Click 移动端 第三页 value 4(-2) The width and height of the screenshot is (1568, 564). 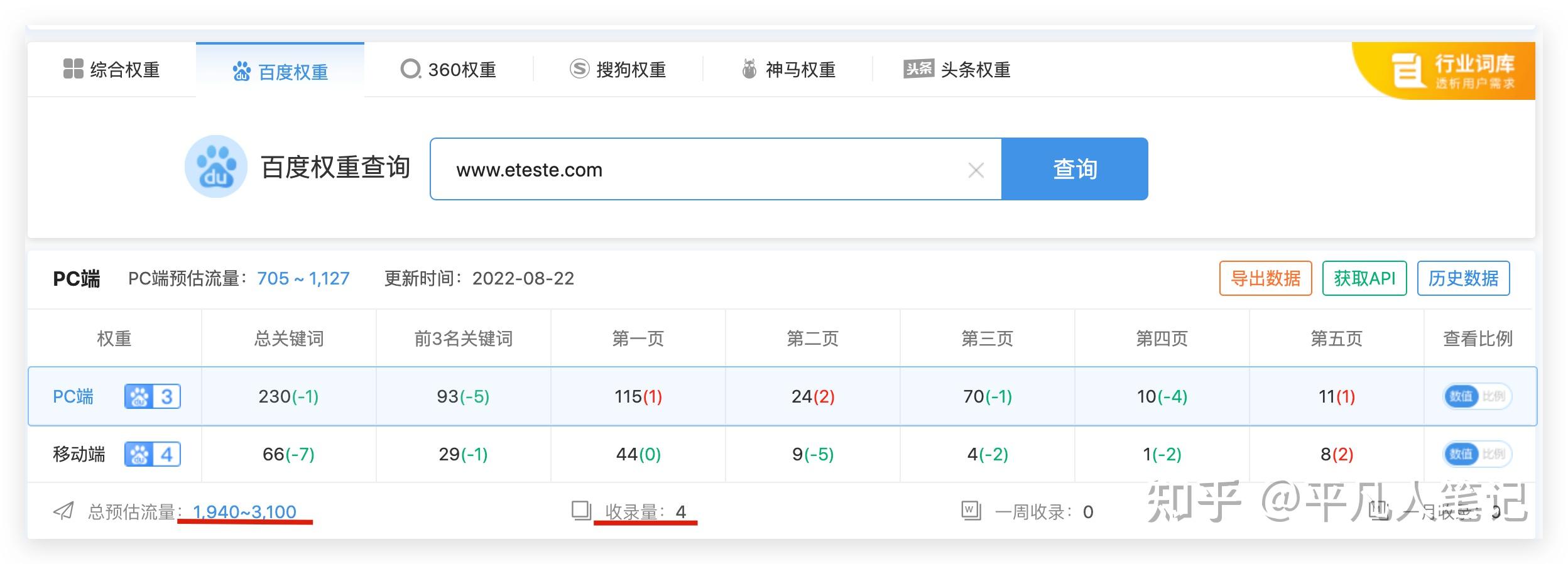point(988,454)
